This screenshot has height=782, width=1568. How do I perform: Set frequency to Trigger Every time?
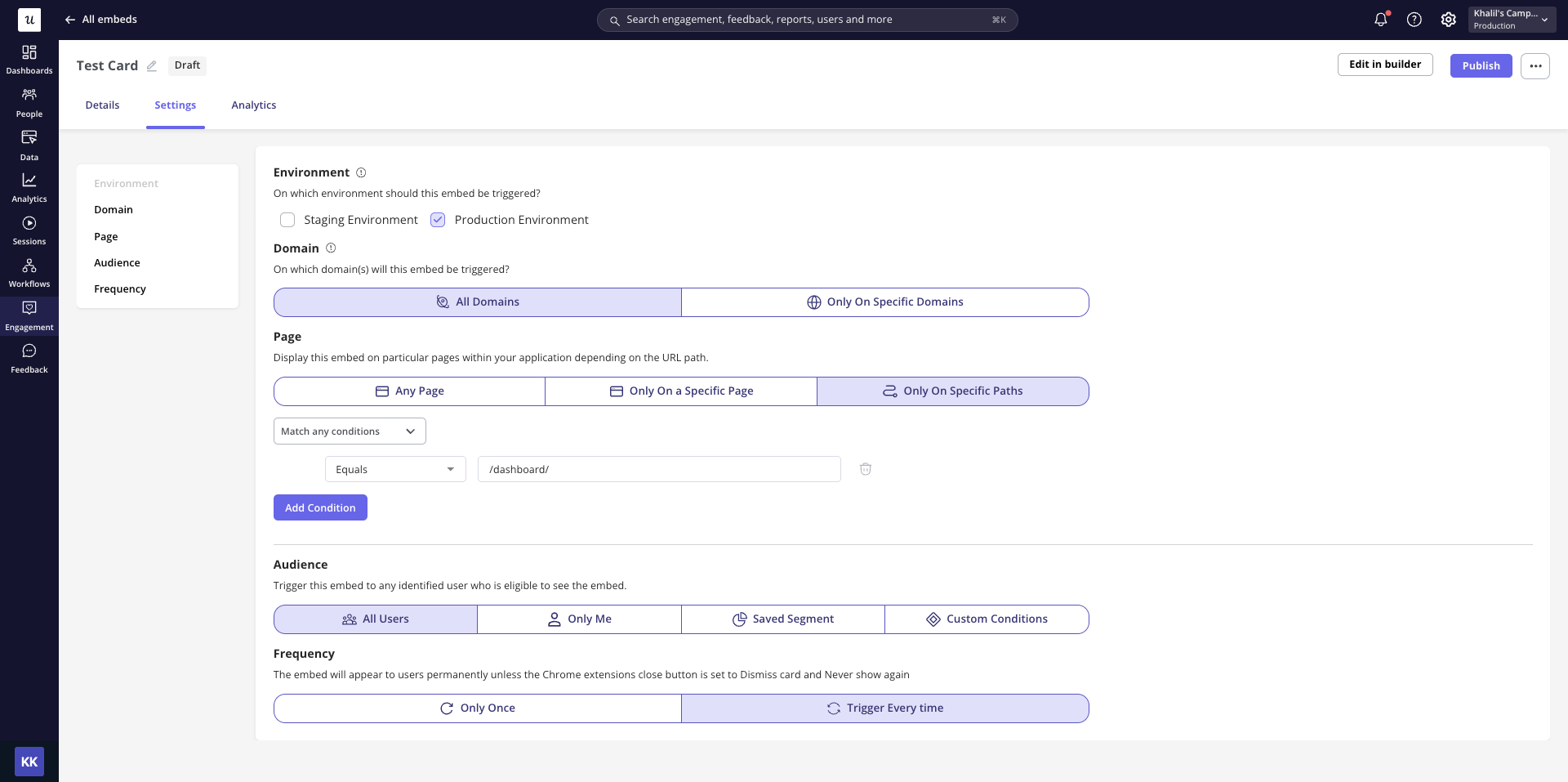885,708
